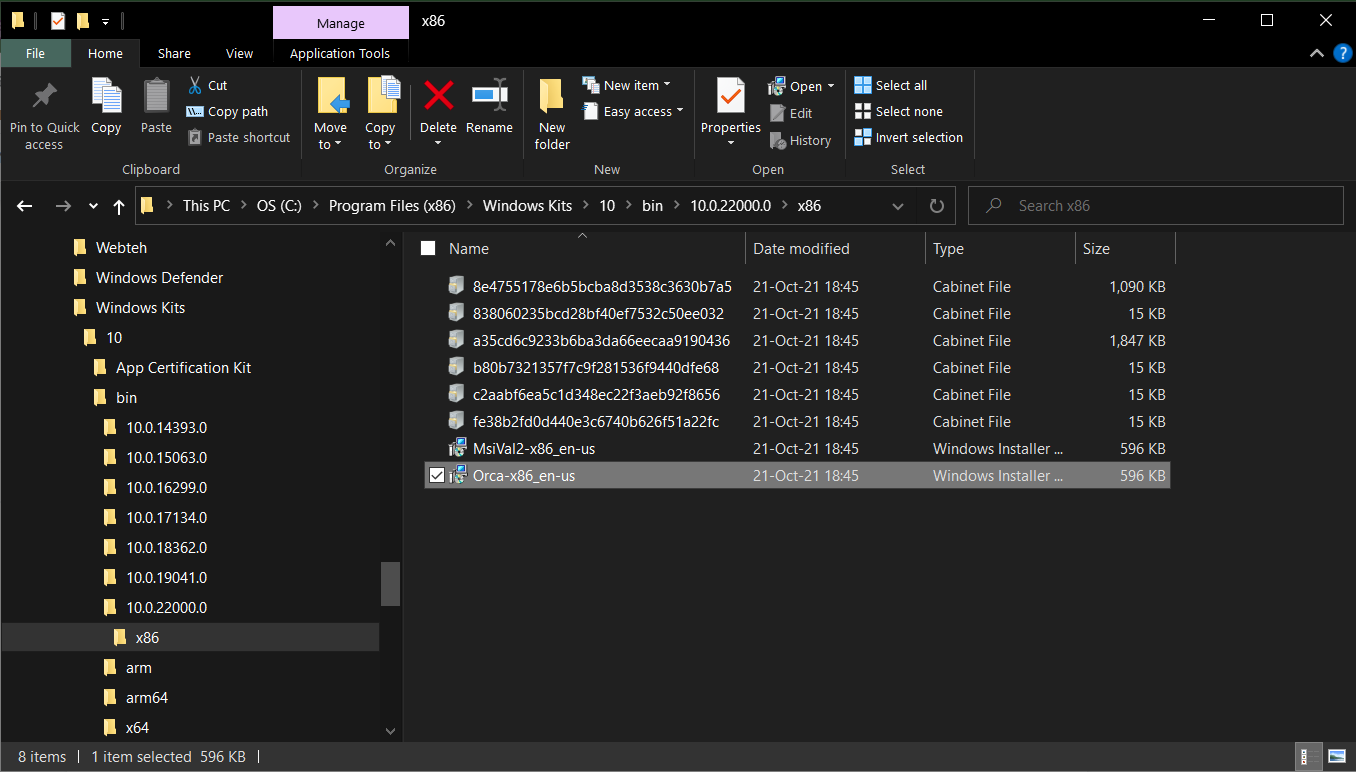Image resolution: width=1356 pixels, height=772 pixels.
Task: Click Select all in the ribbon
Action: 891,86
